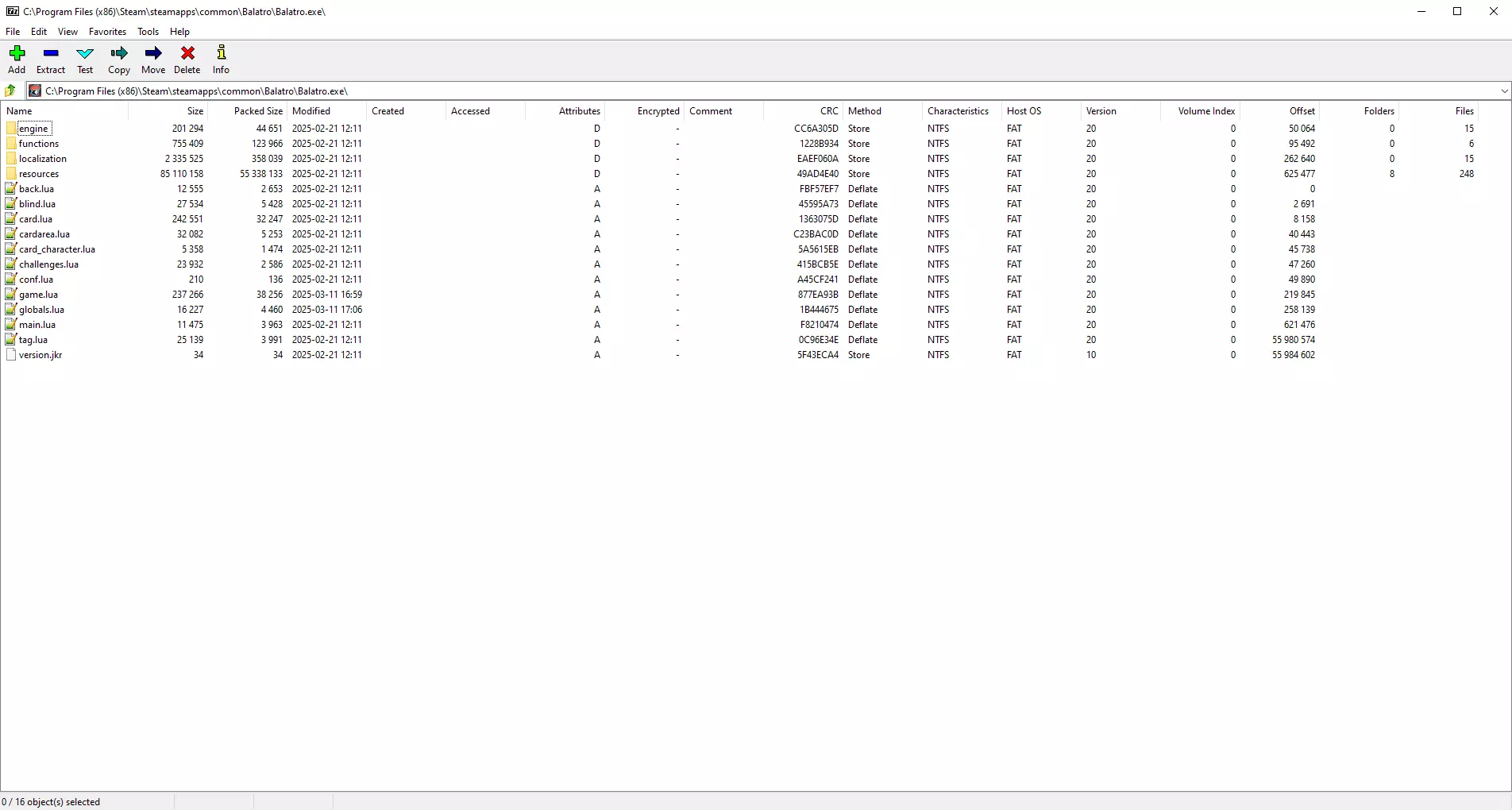Expand the address bar path dropdown
1512x810 pixels.
tap(1503, 91)
